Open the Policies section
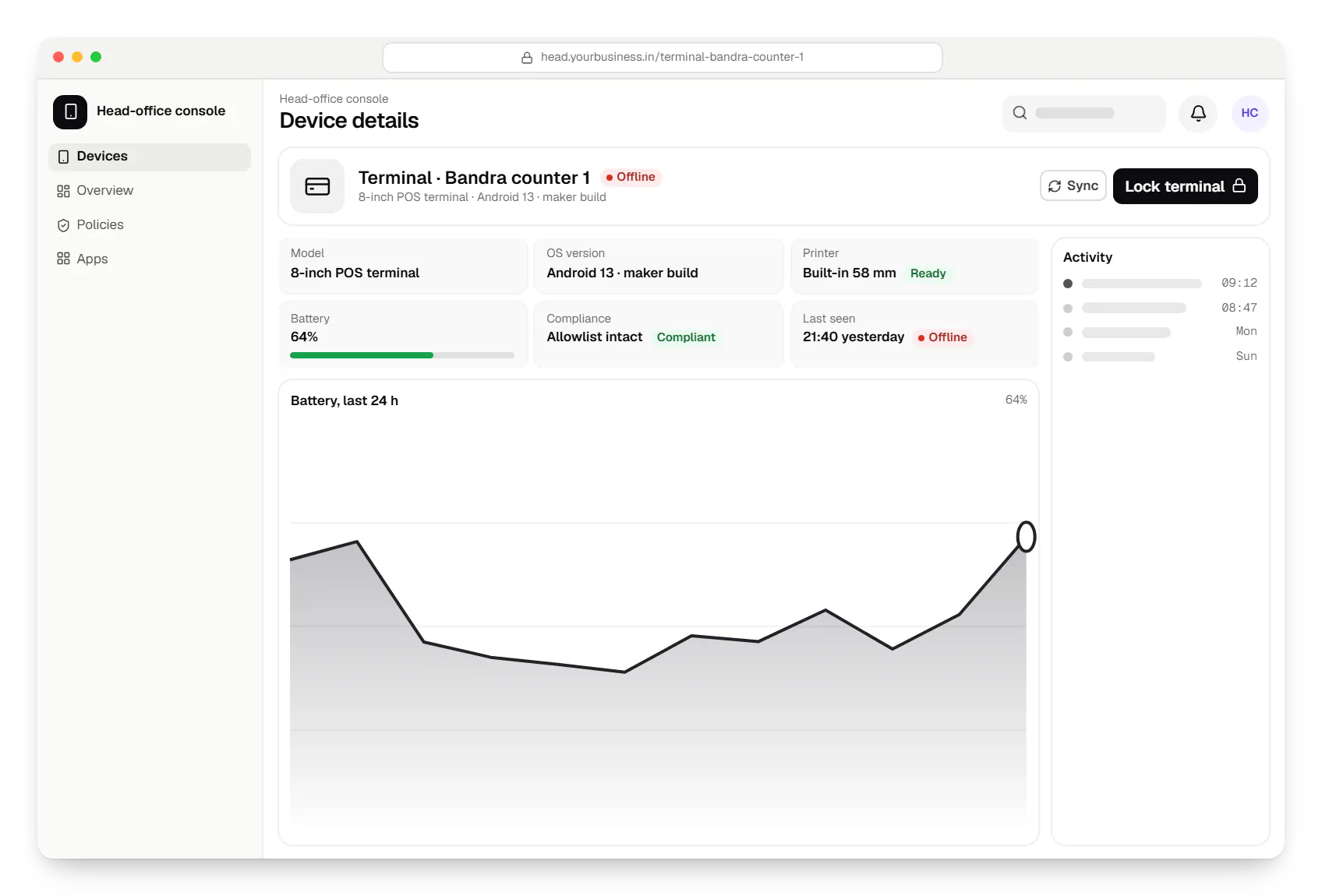Screen dimensions: 1322x896 point(150,225)
